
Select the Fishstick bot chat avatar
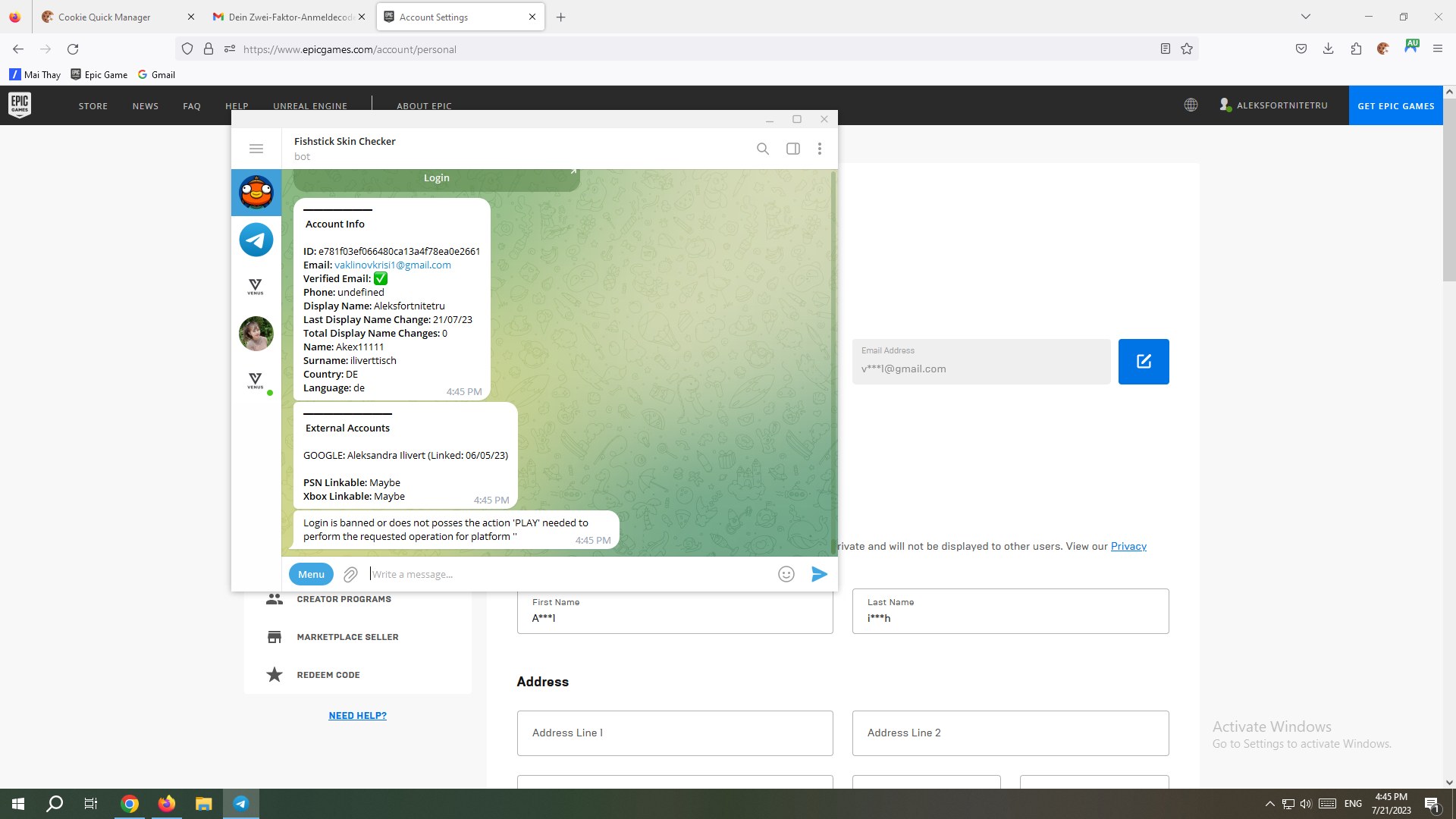(256, 193)
